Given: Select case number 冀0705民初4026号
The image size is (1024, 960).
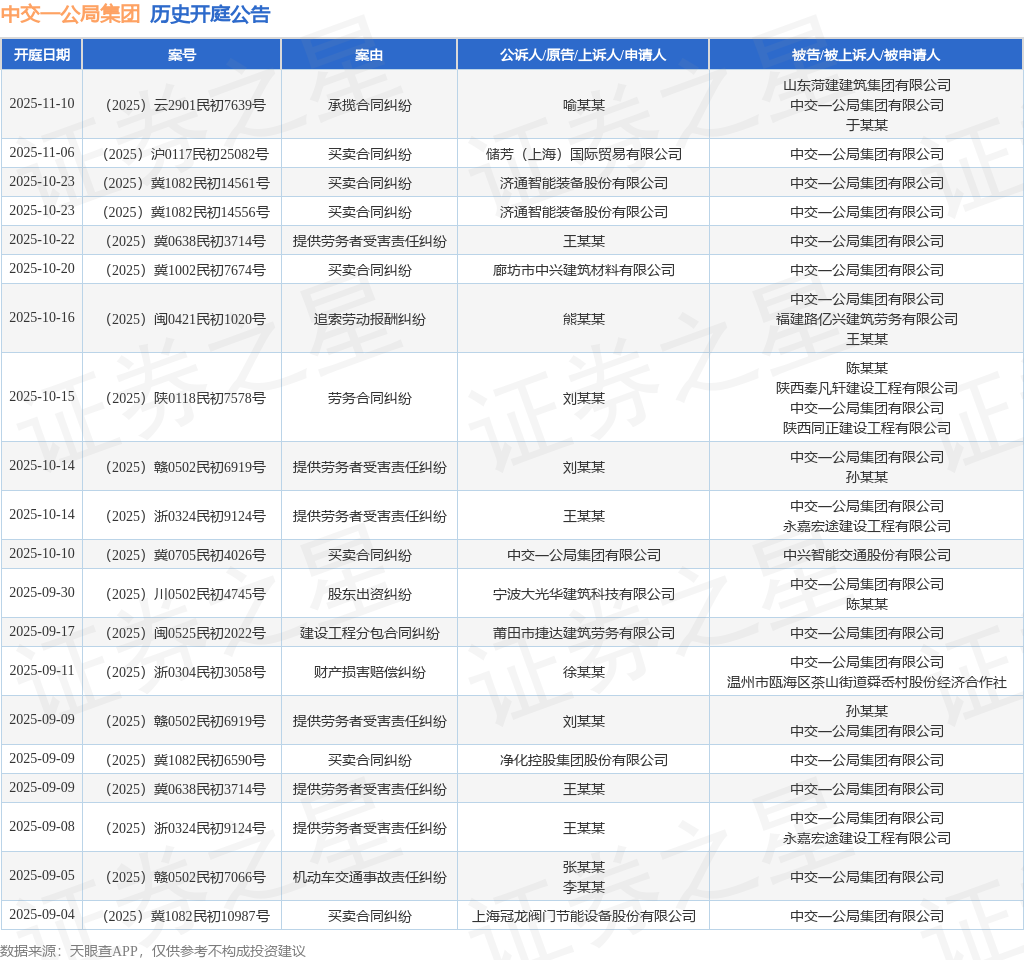Looking at the screenshot, I should 185,554.
